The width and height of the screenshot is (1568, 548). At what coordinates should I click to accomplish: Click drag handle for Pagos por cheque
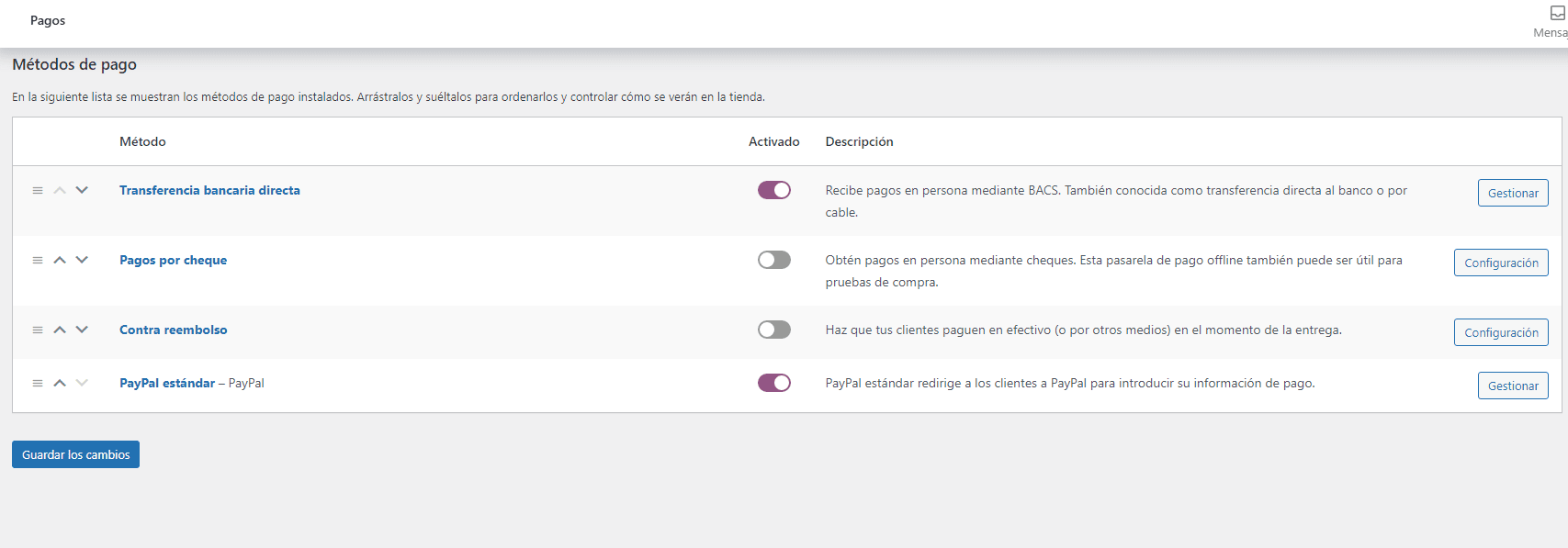tap(38, 261)
